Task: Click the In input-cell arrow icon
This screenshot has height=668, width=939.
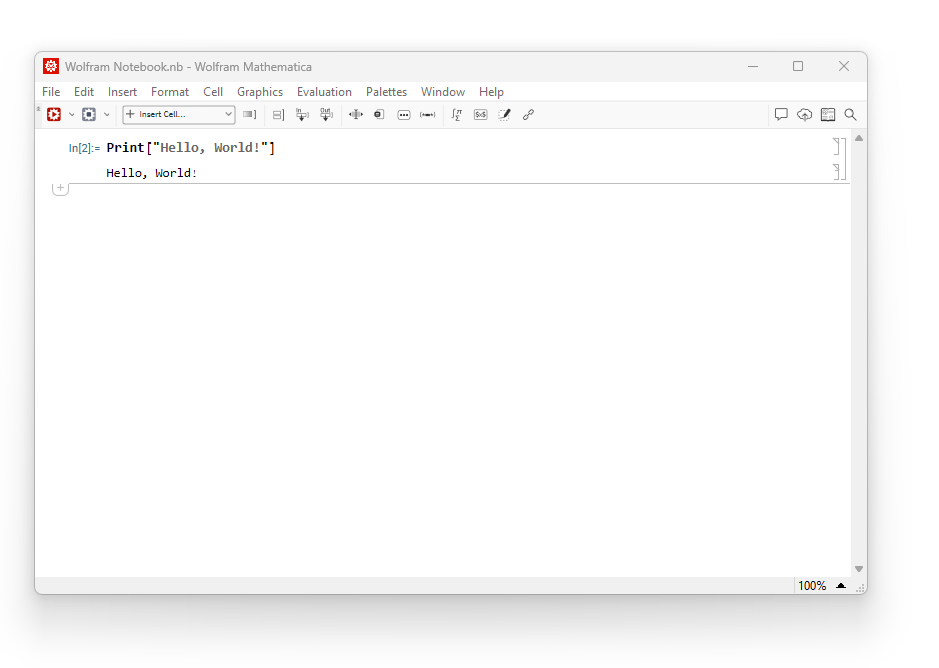Action: coord(302,114)
